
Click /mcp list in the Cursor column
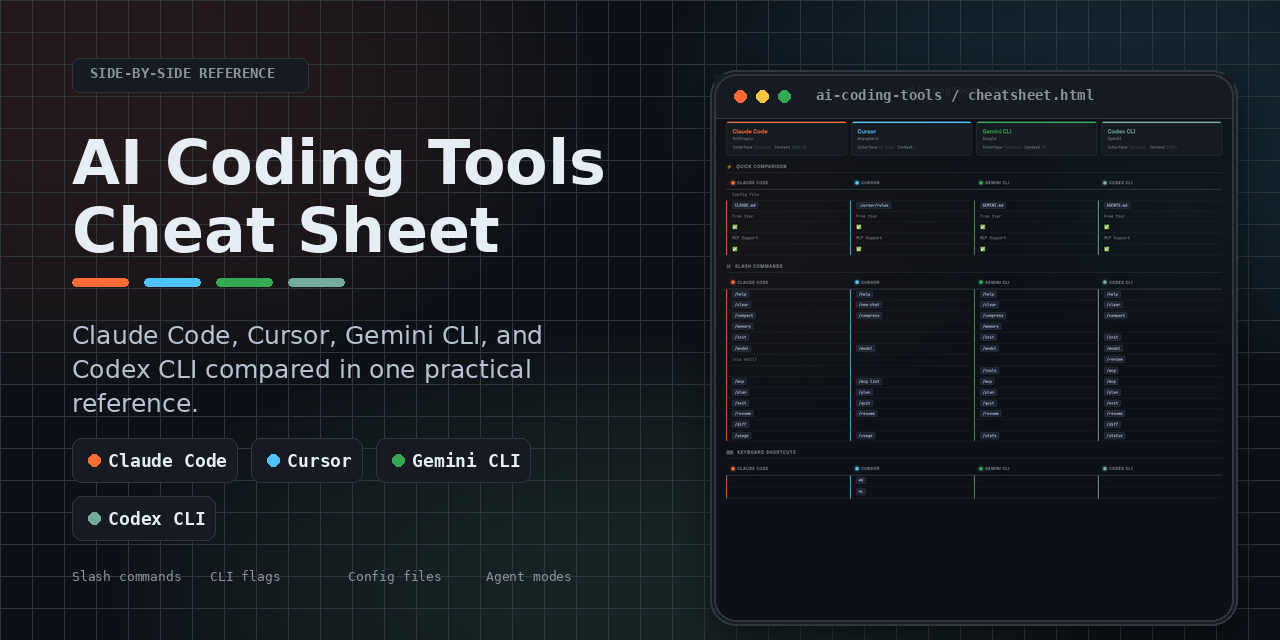pyautogui.click(x=869, y=381)
